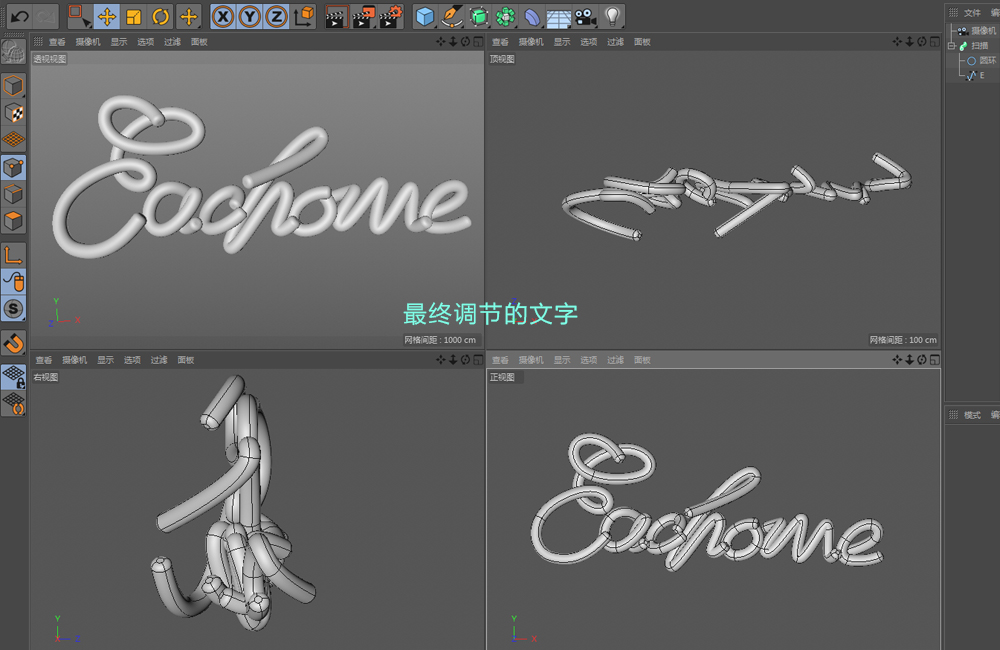This screenshot has height=650, width=1000.
Task: Maximize the right view viewport
Action: (x=478, y=360)
